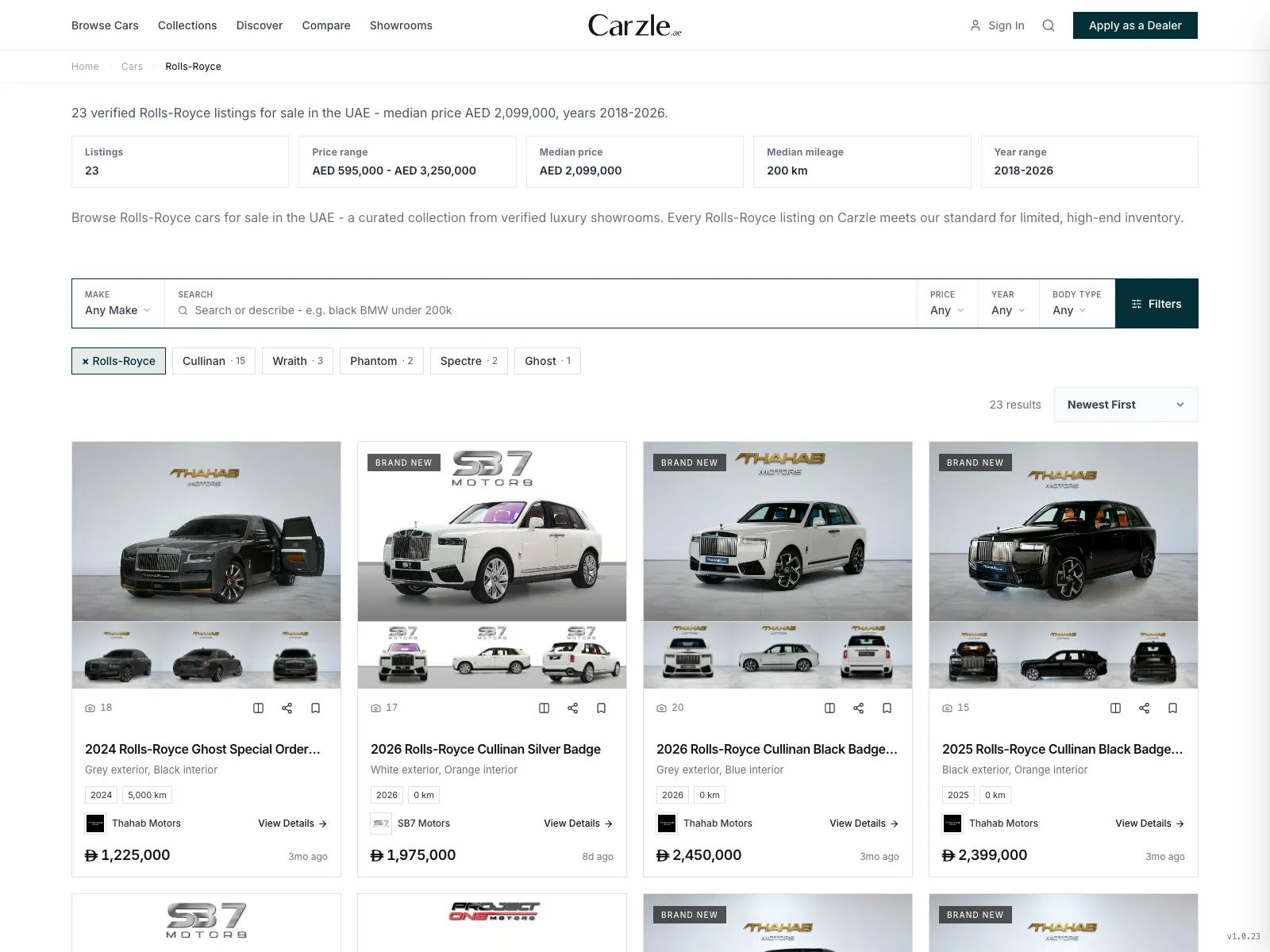Click the Sign In link text
This screenshot has height=952, width=1270.
click(x=1006, y=25)
